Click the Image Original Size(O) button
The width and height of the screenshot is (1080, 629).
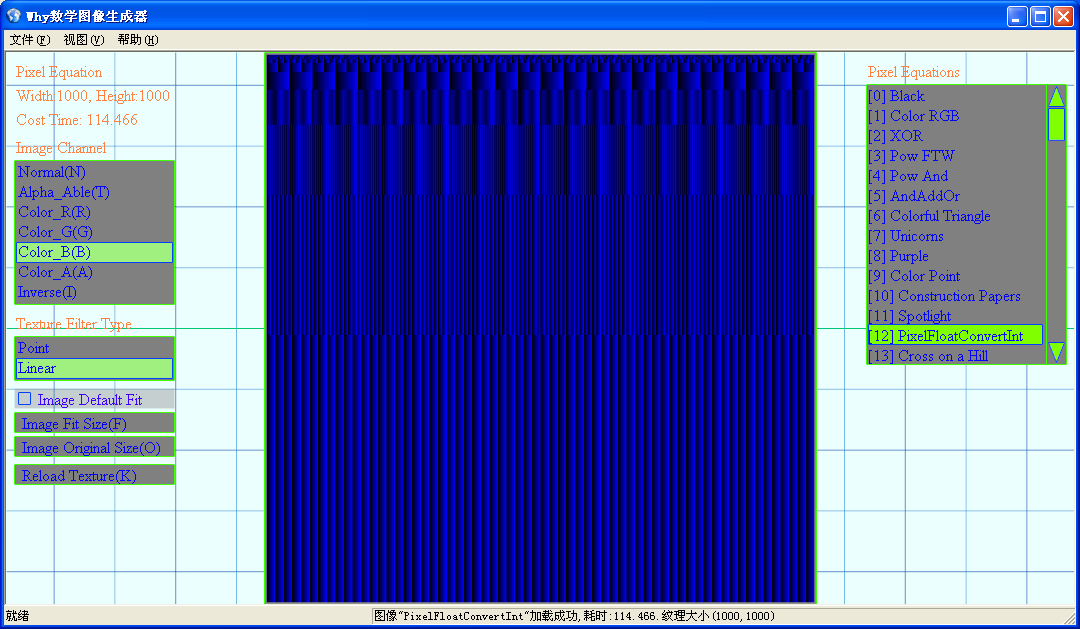(x=94, y=448)
